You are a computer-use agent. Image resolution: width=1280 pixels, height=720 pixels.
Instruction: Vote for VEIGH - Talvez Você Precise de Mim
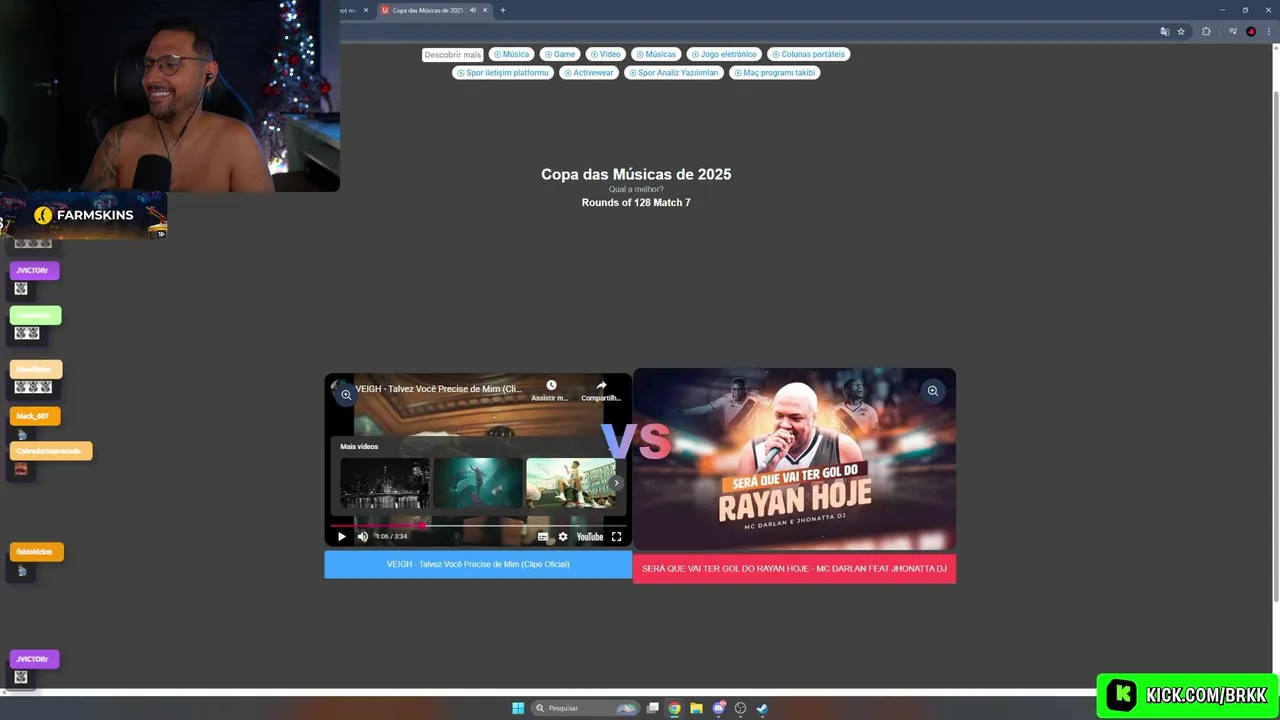(478, 564)
